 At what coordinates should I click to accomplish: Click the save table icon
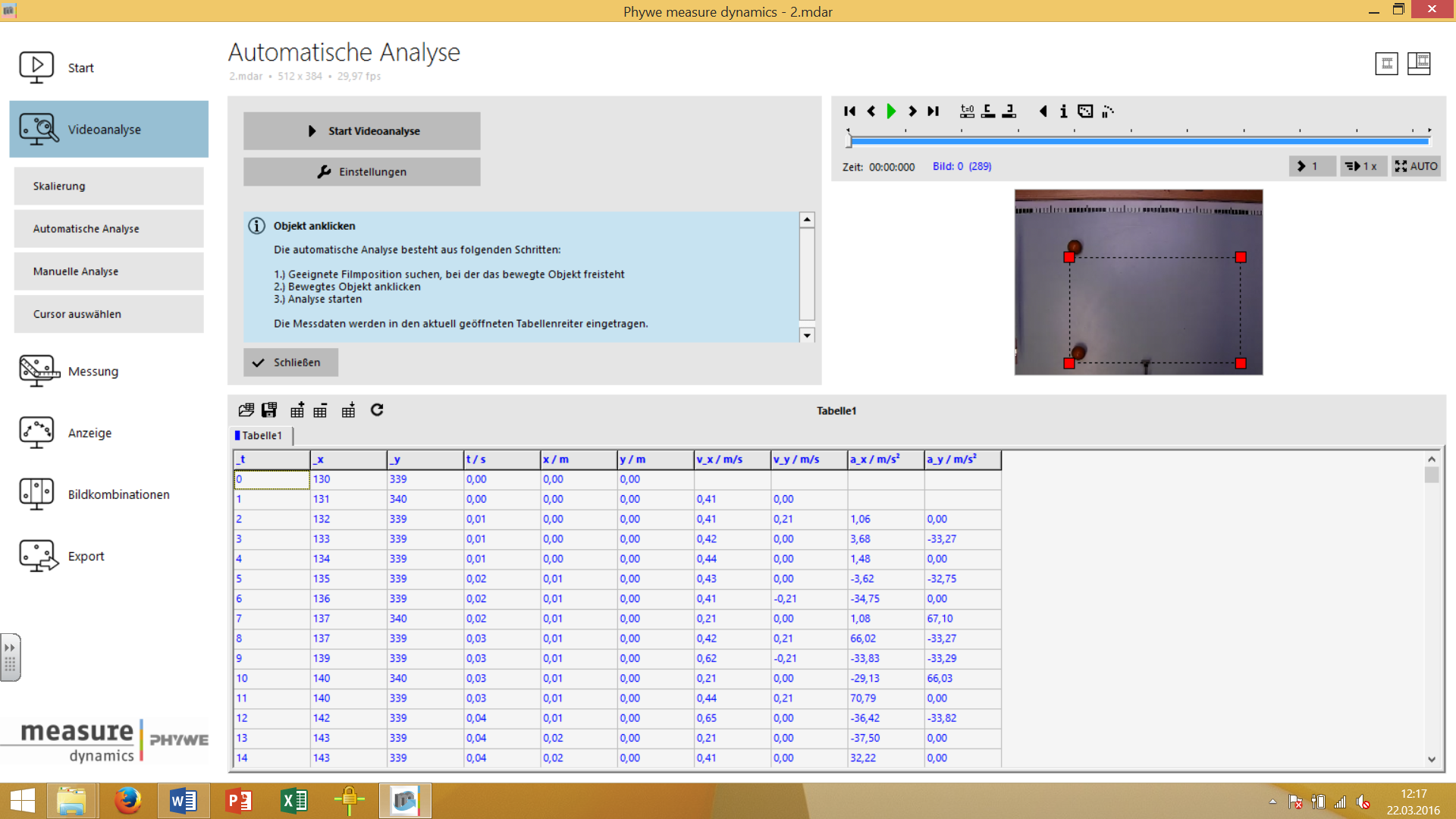click(x=269, y=410)
